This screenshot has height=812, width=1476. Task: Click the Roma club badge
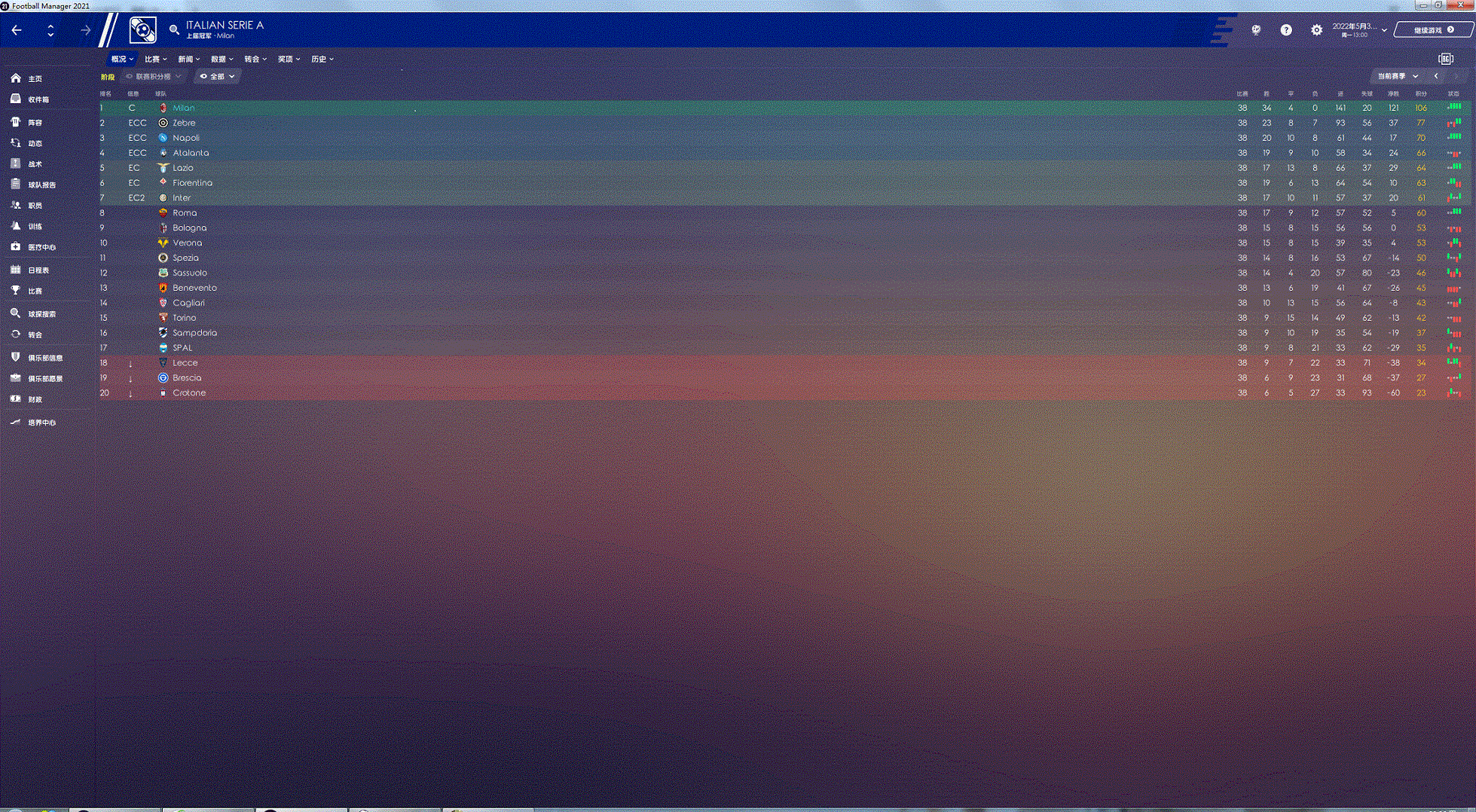(163, 213)
